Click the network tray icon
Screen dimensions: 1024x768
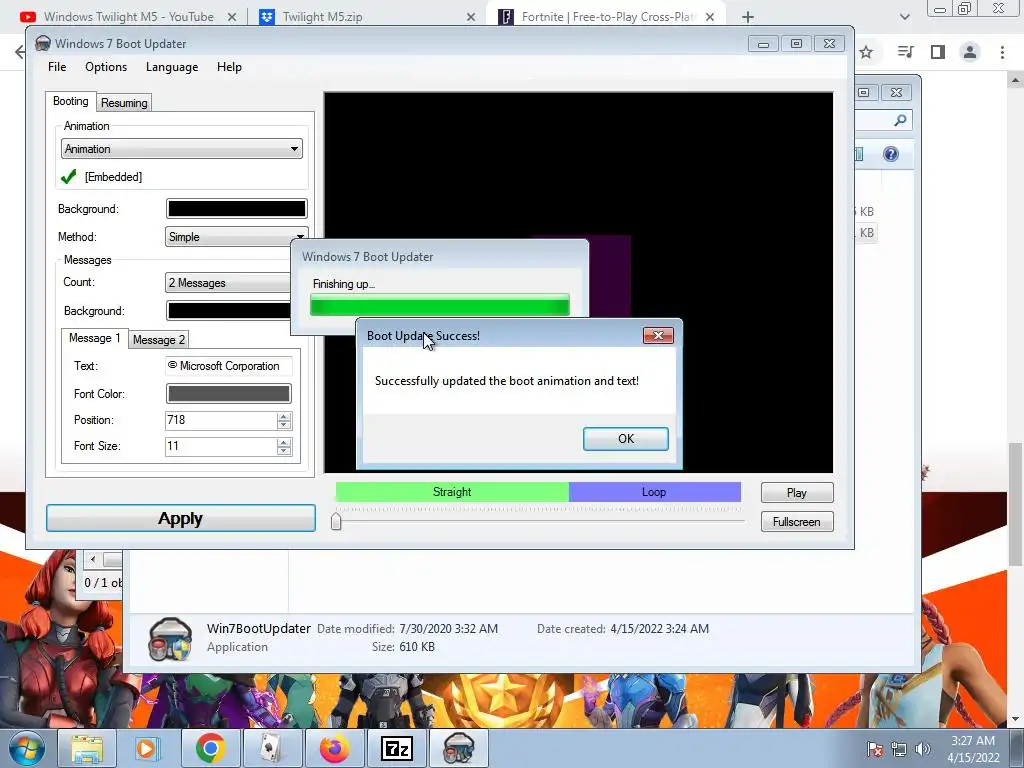pos(899,749)
